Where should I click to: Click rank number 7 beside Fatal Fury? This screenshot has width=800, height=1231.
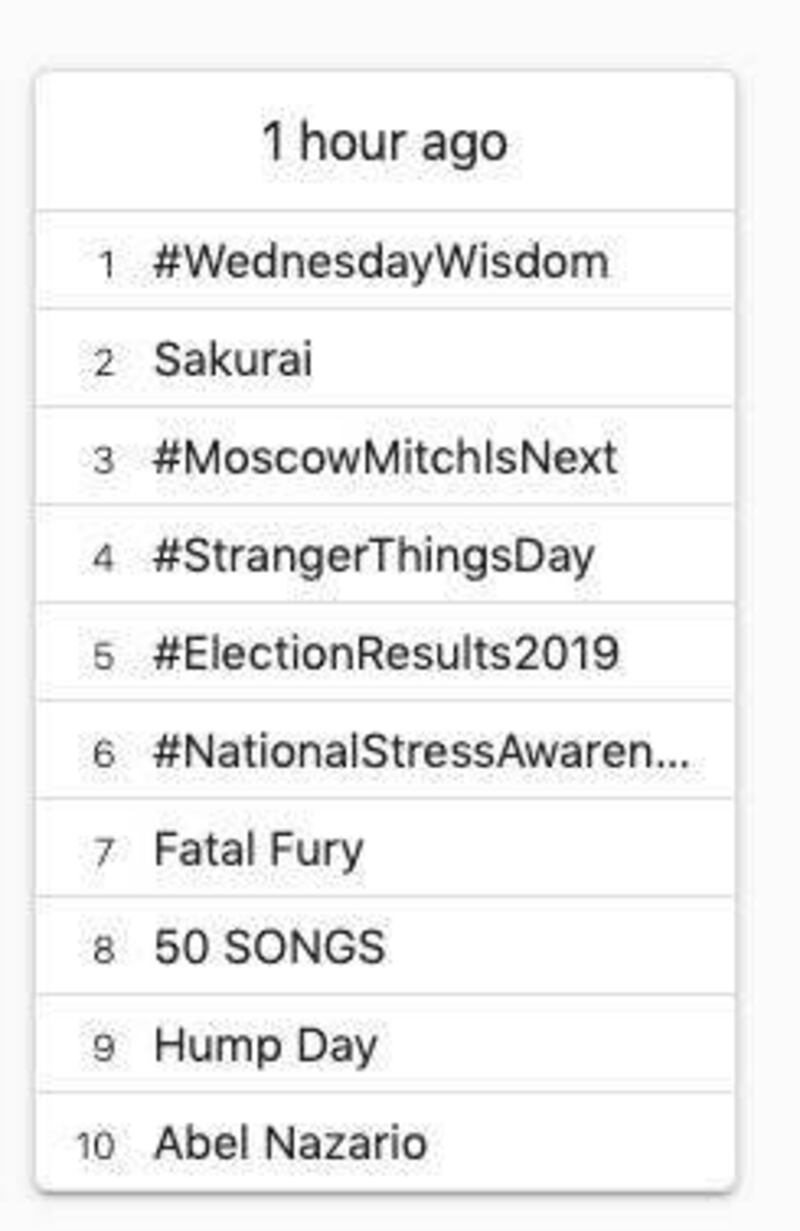click(x=104, y=851)
